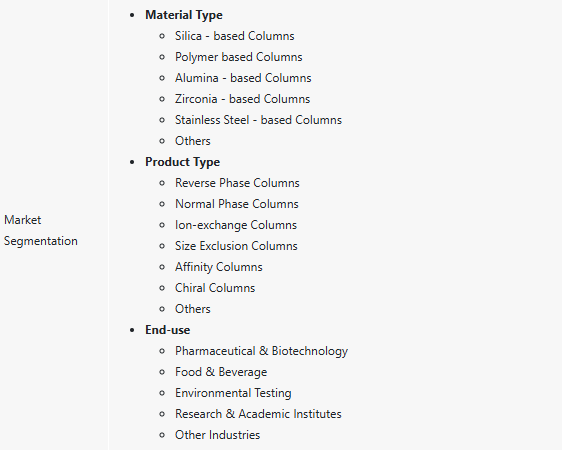The height and width of the screenshot is (450, 562).
Task: Click Normal Phase Columns entry
Action: (x=237, y=204)
